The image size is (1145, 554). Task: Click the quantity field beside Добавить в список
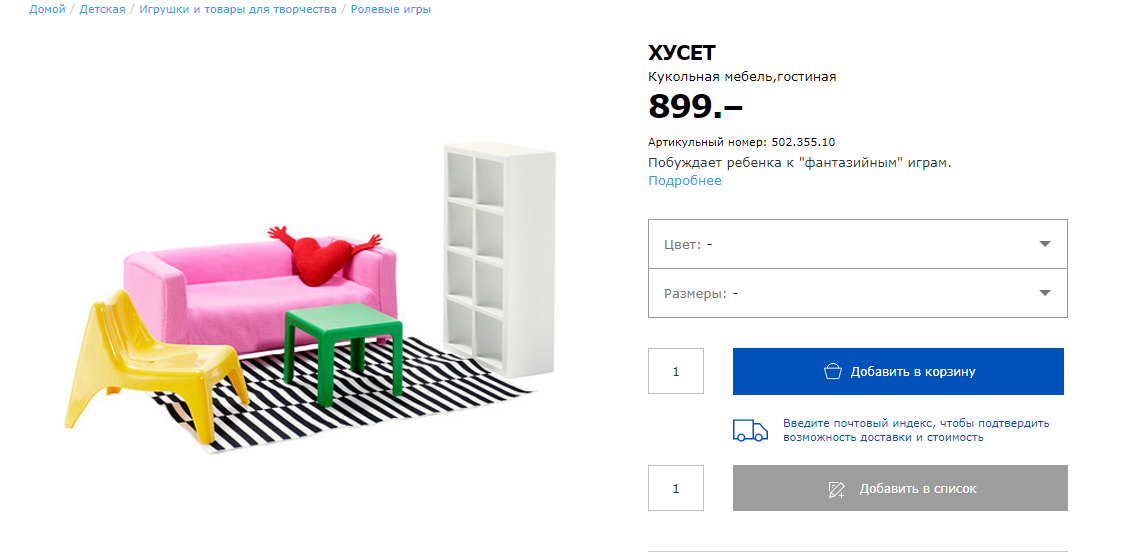pos(676,488)
